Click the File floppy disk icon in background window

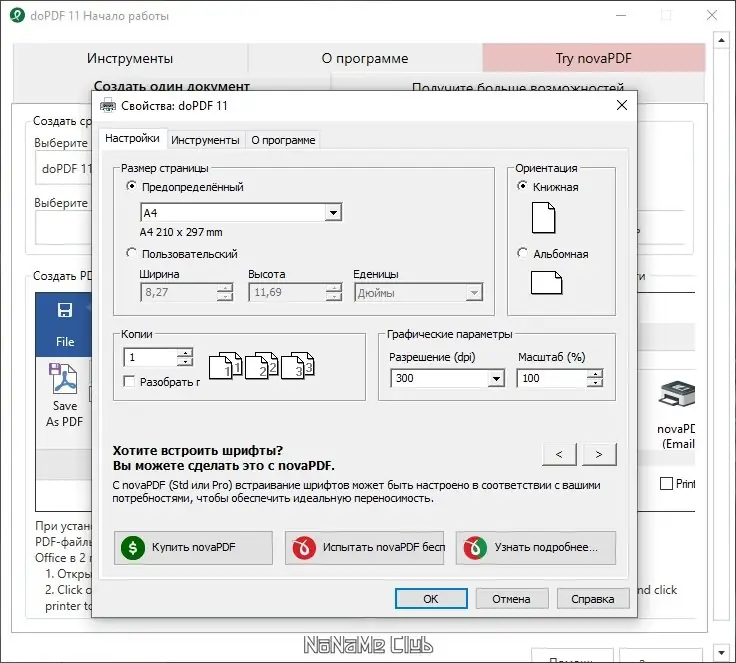[65, 310]
